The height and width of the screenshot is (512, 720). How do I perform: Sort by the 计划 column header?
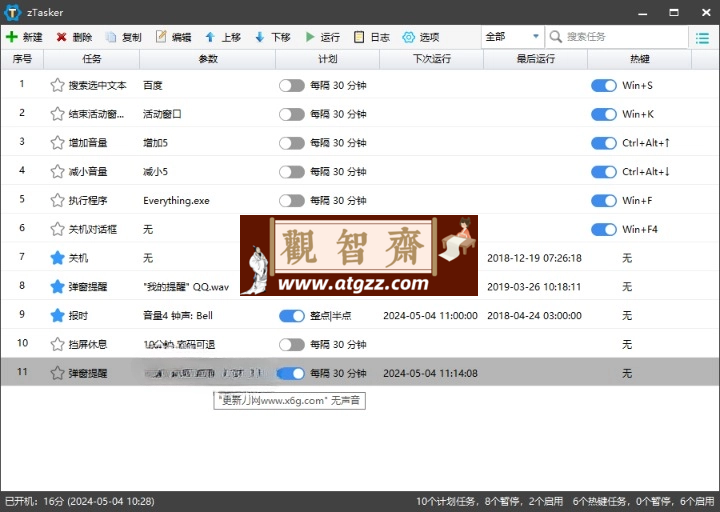327,59
